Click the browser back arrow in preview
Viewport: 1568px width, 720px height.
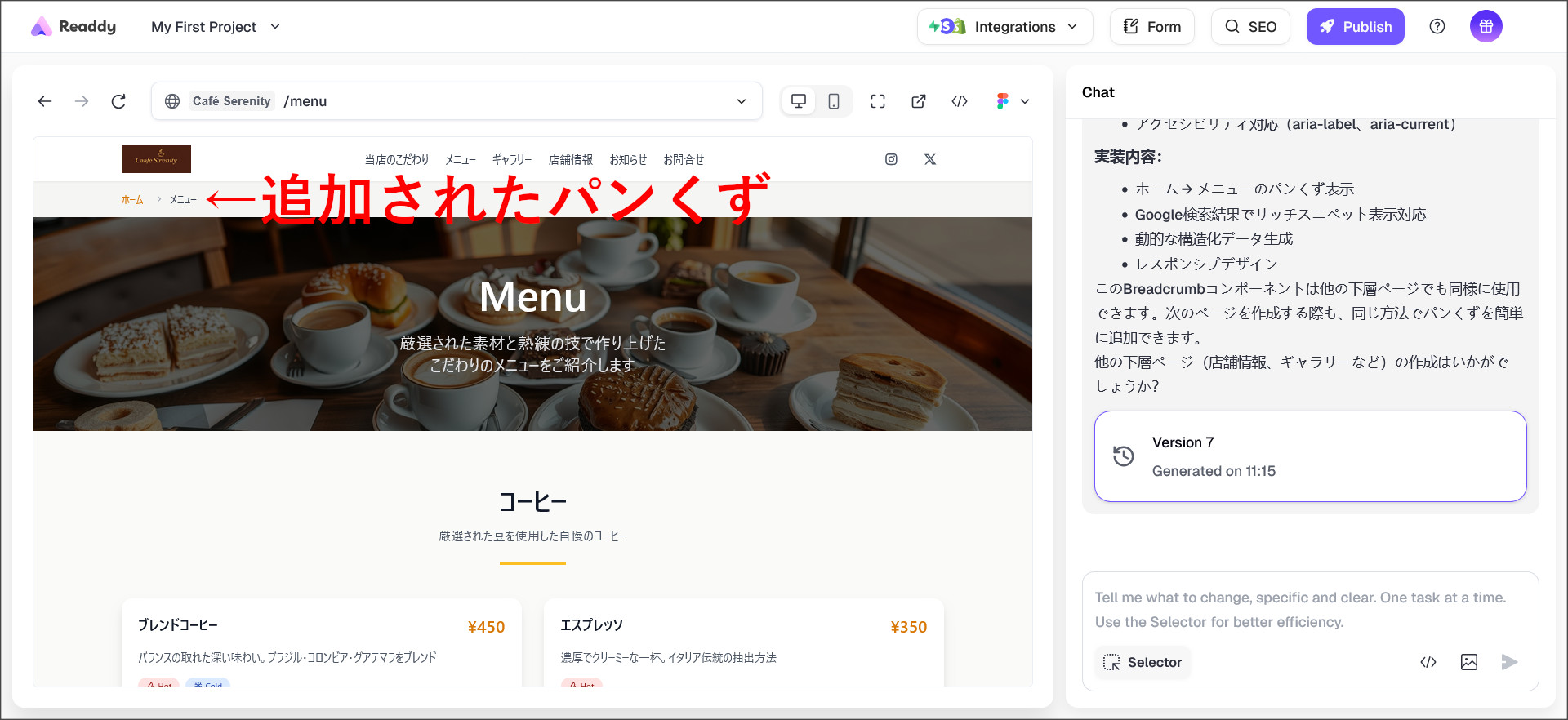point(45,101)
